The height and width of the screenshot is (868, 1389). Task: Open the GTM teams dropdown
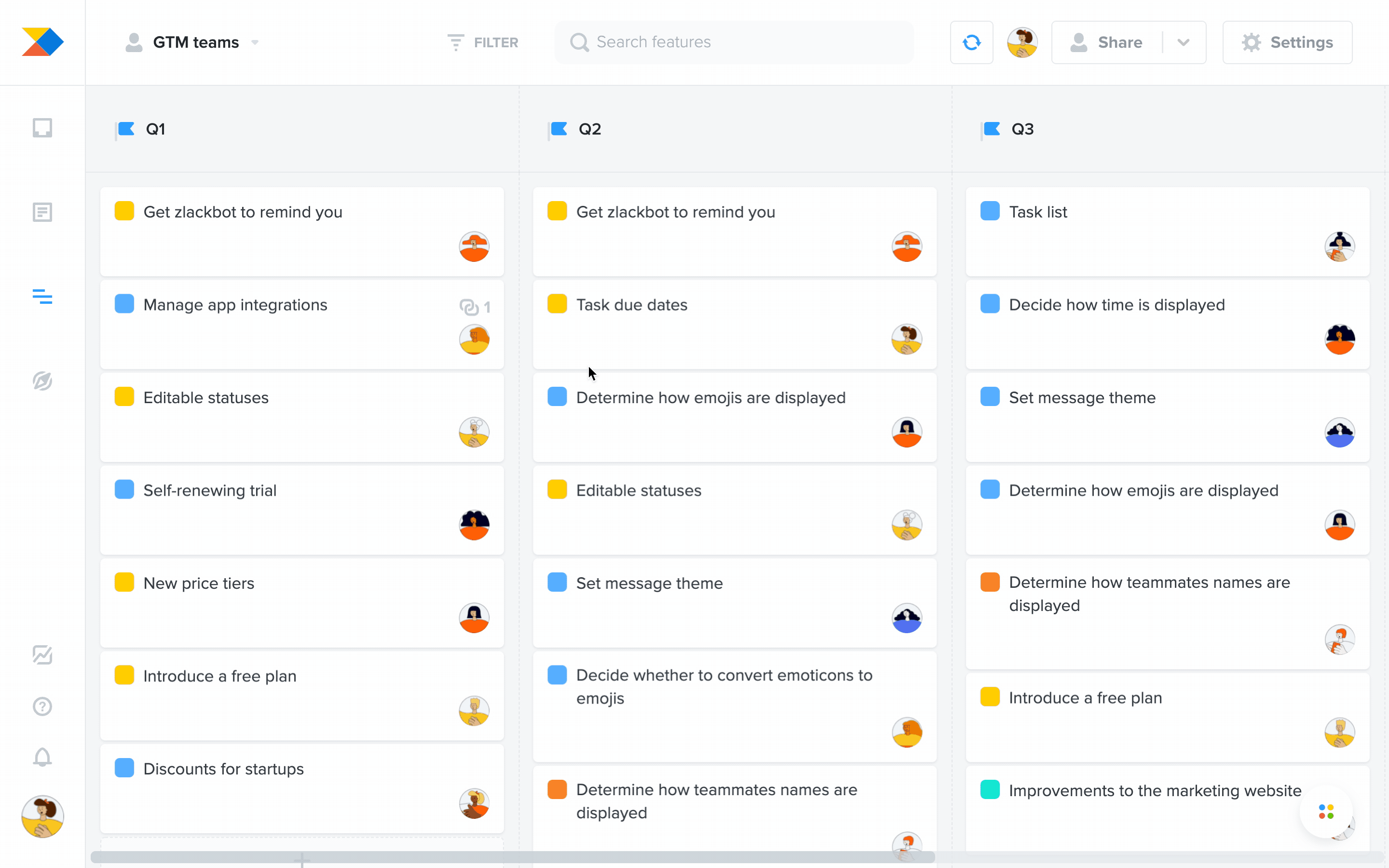192,42
